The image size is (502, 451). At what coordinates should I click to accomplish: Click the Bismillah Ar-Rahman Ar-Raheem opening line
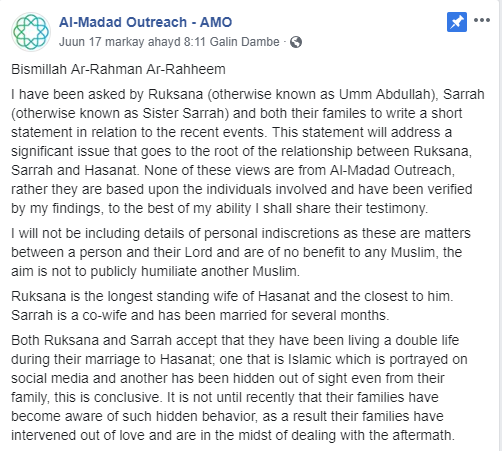(x=118, y=69)
